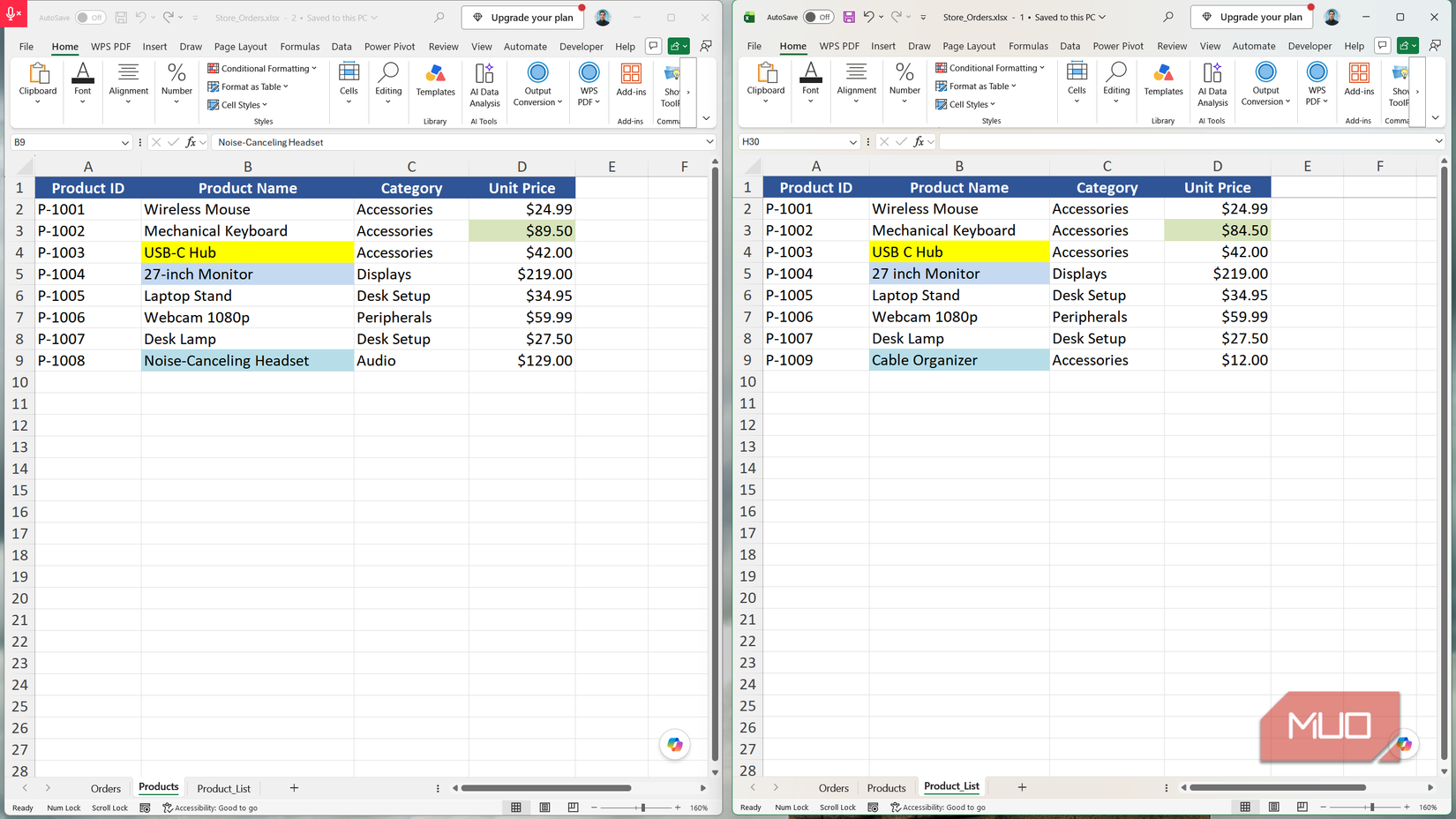Click Upgrade your plan in left window
The image size is (1456, 819).
point(522,18)
